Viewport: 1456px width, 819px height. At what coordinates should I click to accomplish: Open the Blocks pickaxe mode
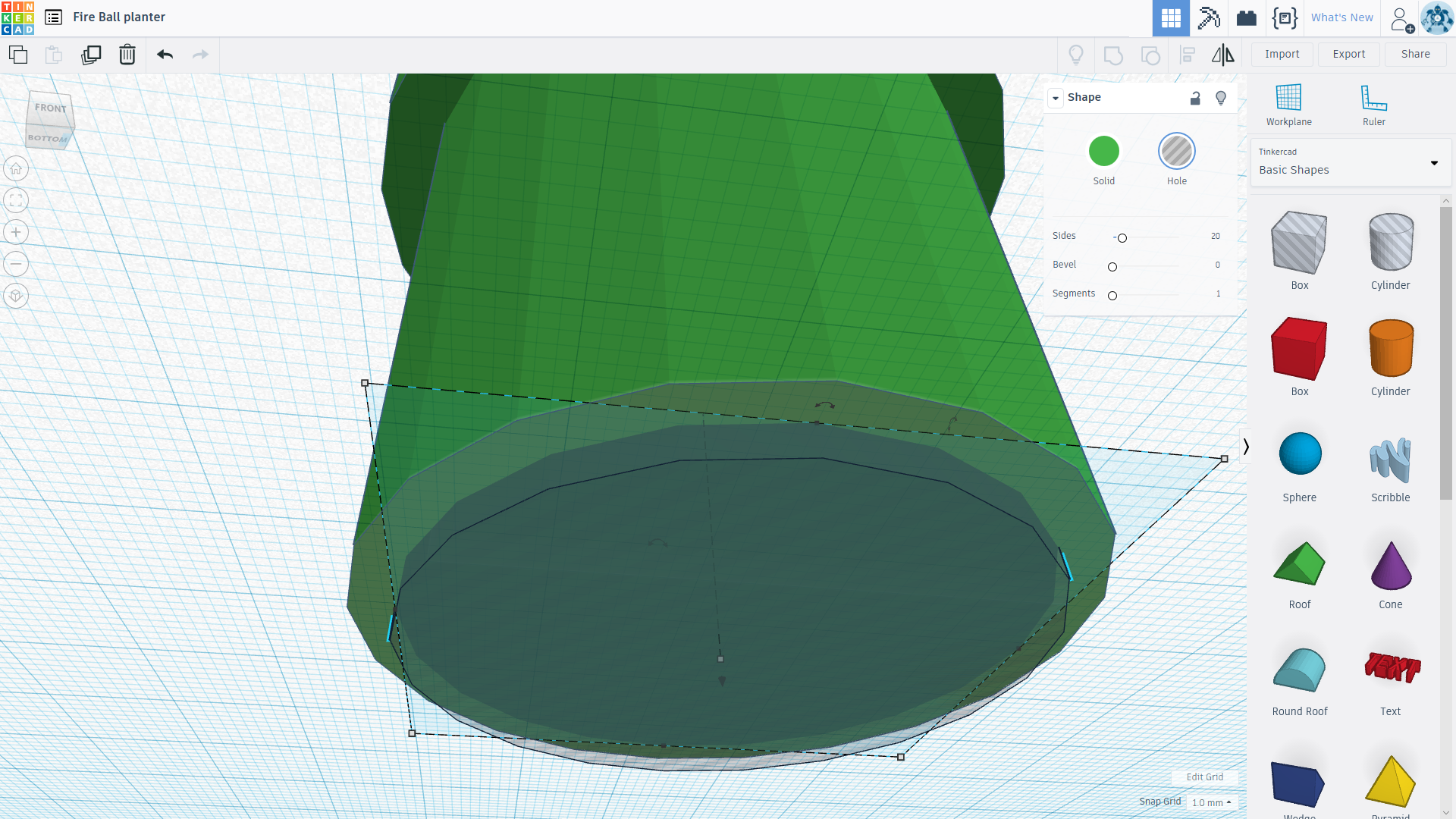[x=1209, y=18]
